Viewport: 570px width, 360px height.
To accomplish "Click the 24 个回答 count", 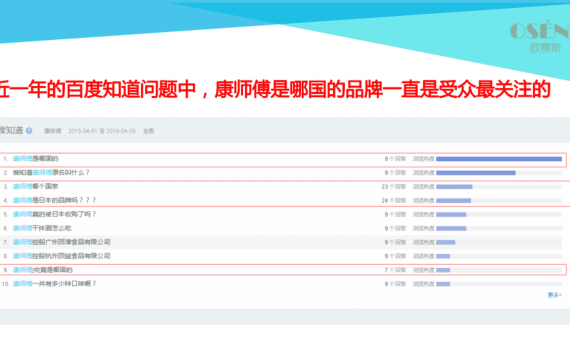I will [x=393, y=200].
